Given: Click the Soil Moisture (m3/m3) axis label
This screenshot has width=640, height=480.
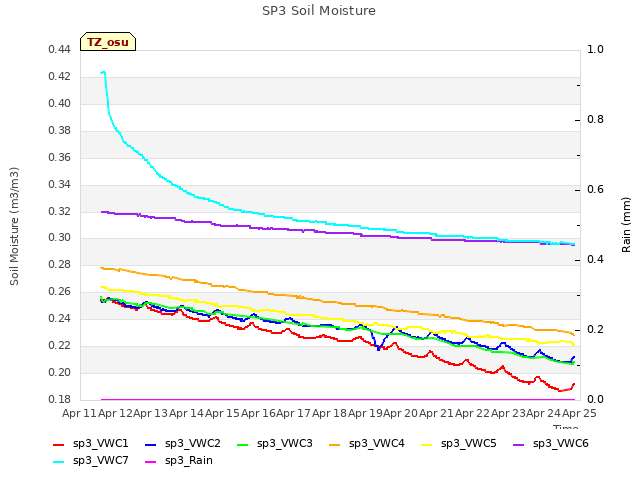Looking at the screenshot, I should (14, 226).
